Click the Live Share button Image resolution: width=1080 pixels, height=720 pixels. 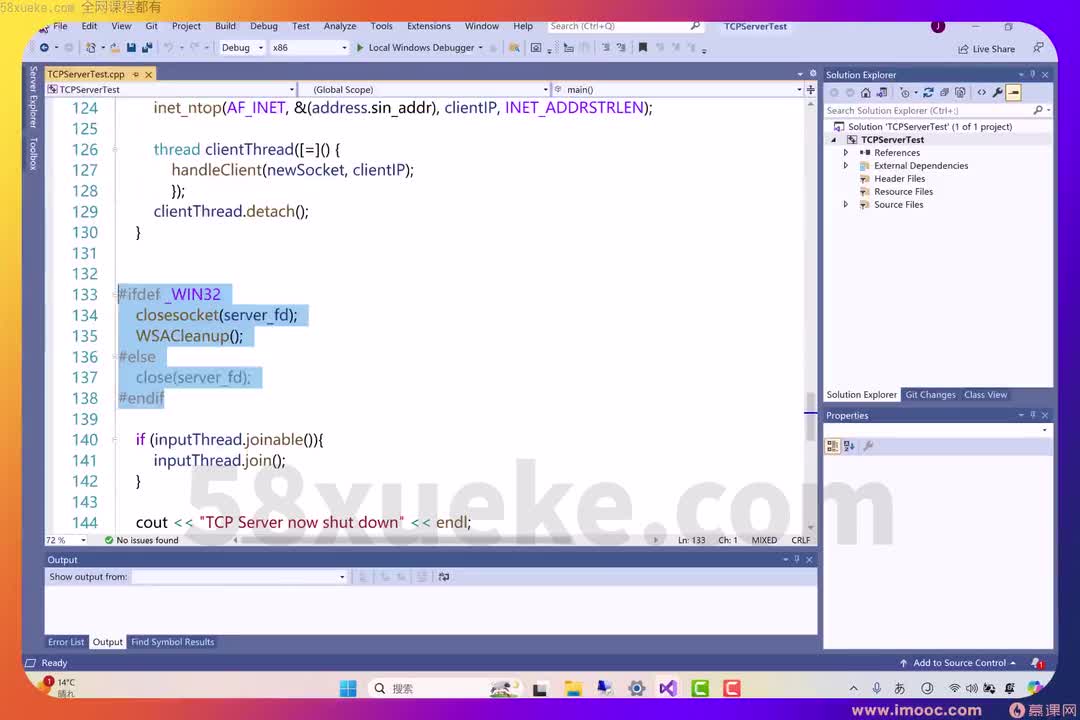[x=986, y=49]
